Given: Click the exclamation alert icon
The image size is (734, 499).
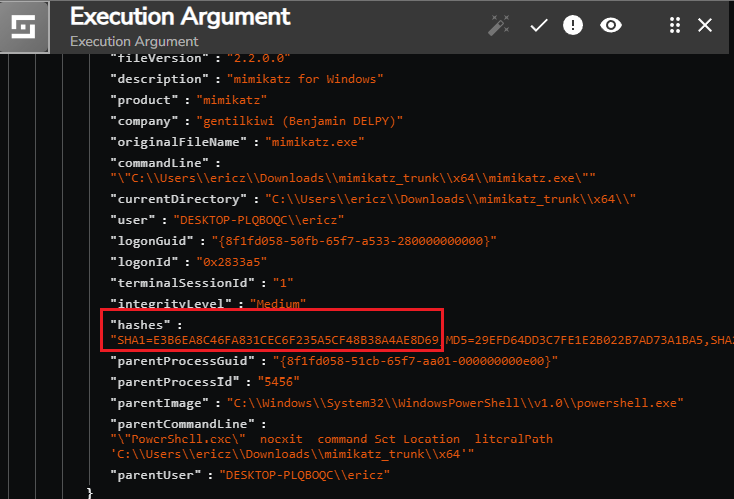Looking at the screenshot, I should 573,25.
